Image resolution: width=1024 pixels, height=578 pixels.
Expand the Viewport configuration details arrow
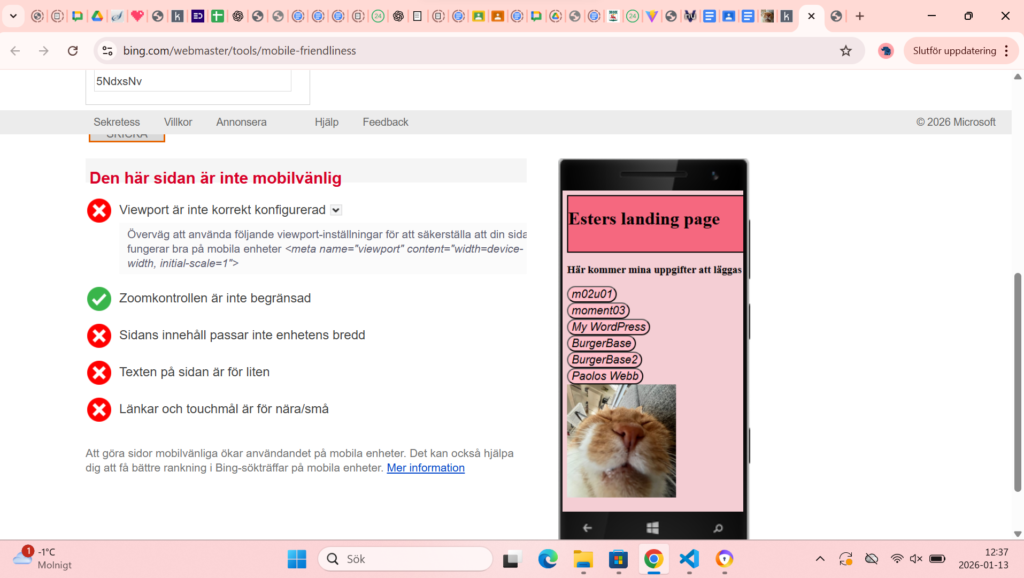[336, 210]
